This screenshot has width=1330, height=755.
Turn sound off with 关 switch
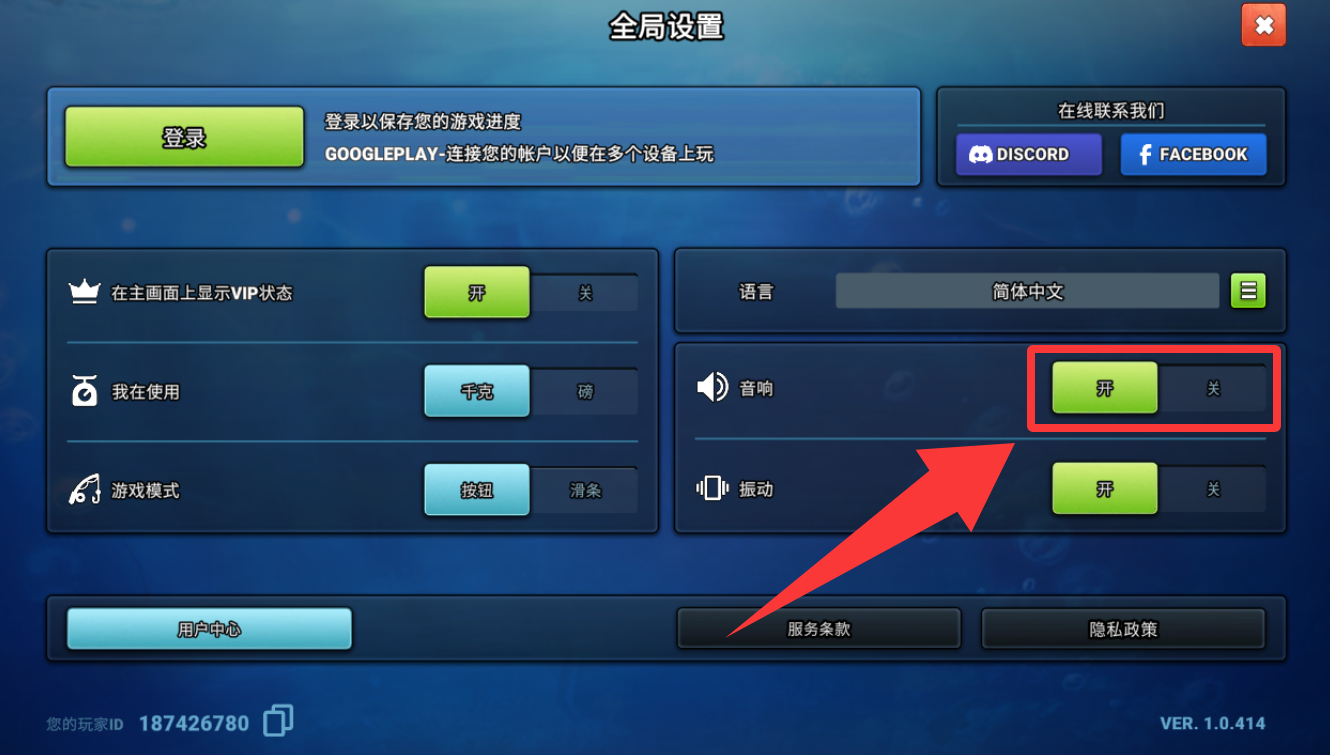click(x=1213, y=389)
